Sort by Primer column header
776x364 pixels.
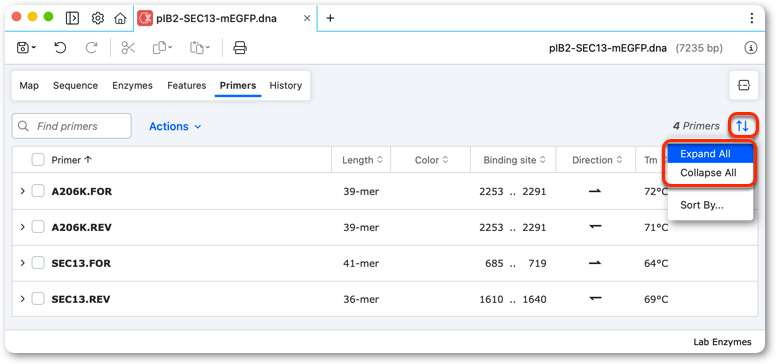tap(72, 160)
